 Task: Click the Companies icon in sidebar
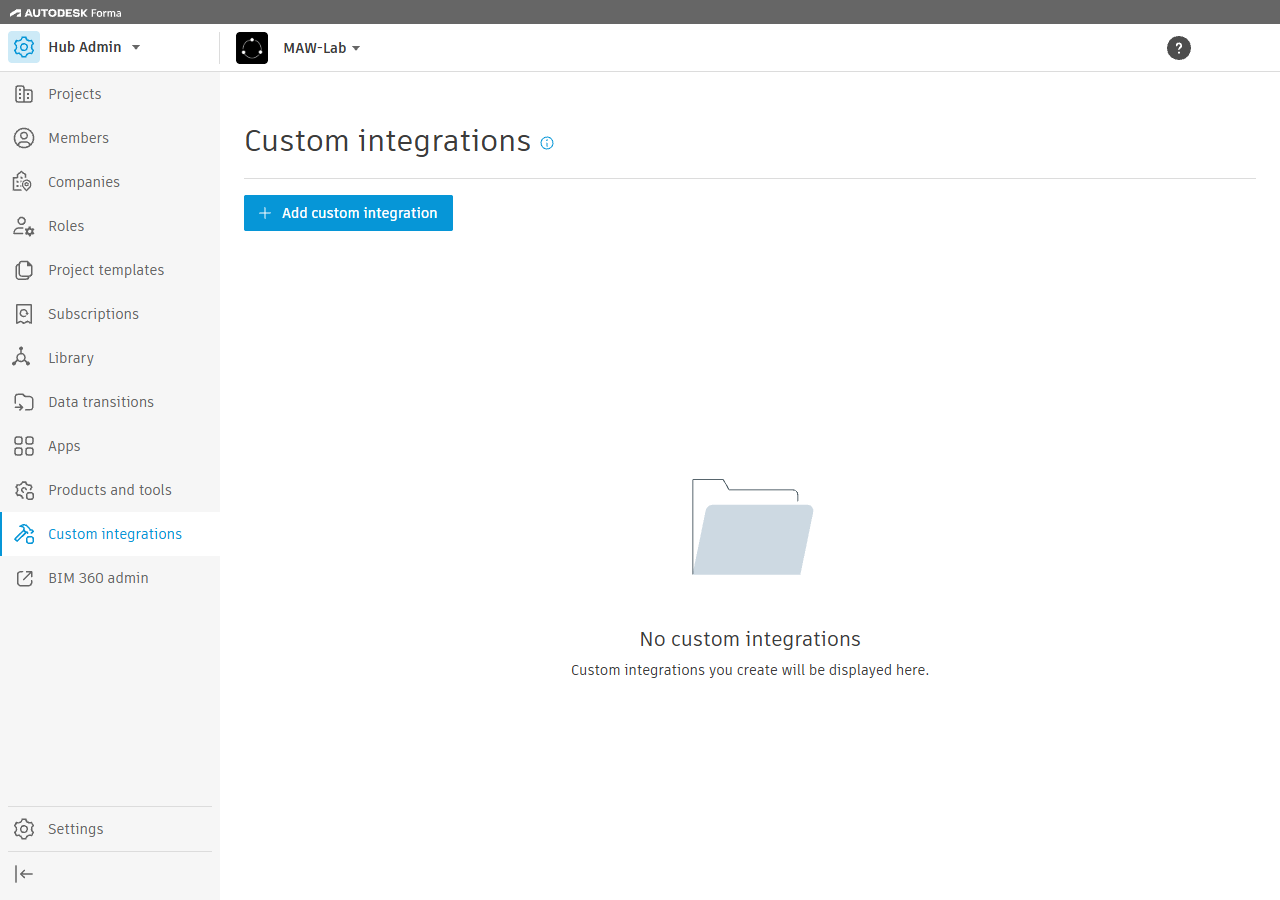click(24, 182)
